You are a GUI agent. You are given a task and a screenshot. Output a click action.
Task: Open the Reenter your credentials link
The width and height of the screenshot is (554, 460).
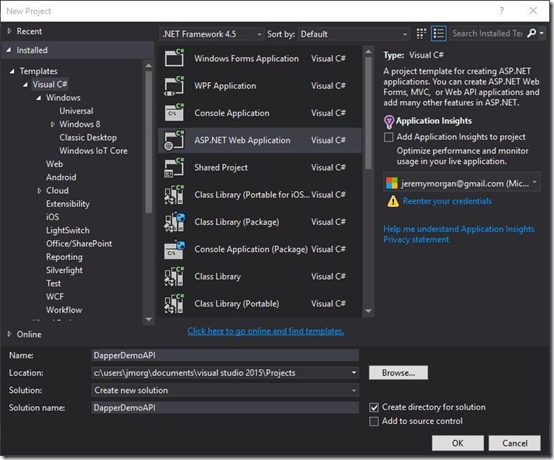click(447, 201)
